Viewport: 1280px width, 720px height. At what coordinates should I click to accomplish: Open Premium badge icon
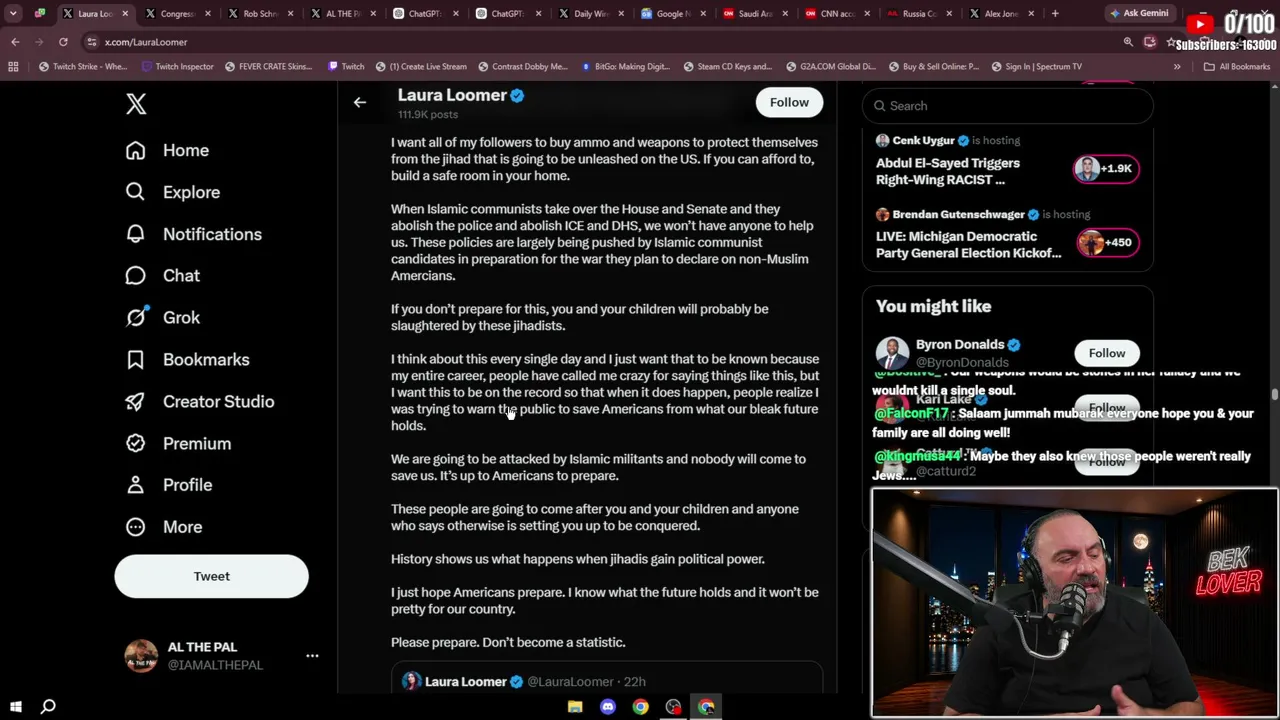[x=135, y=444]
